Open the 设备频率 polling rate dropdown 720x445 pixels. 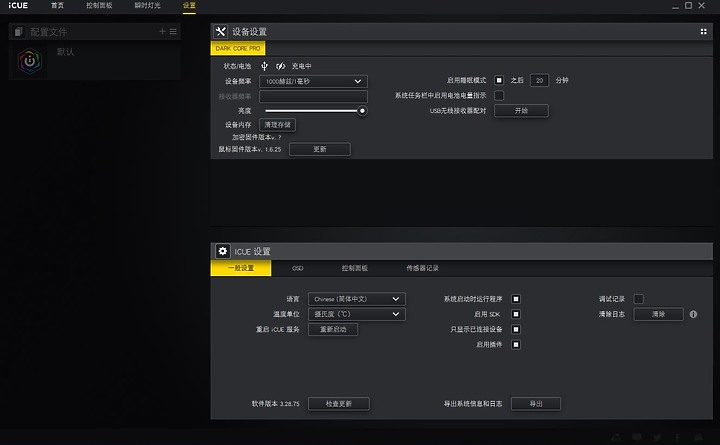(x=313, y=81)
